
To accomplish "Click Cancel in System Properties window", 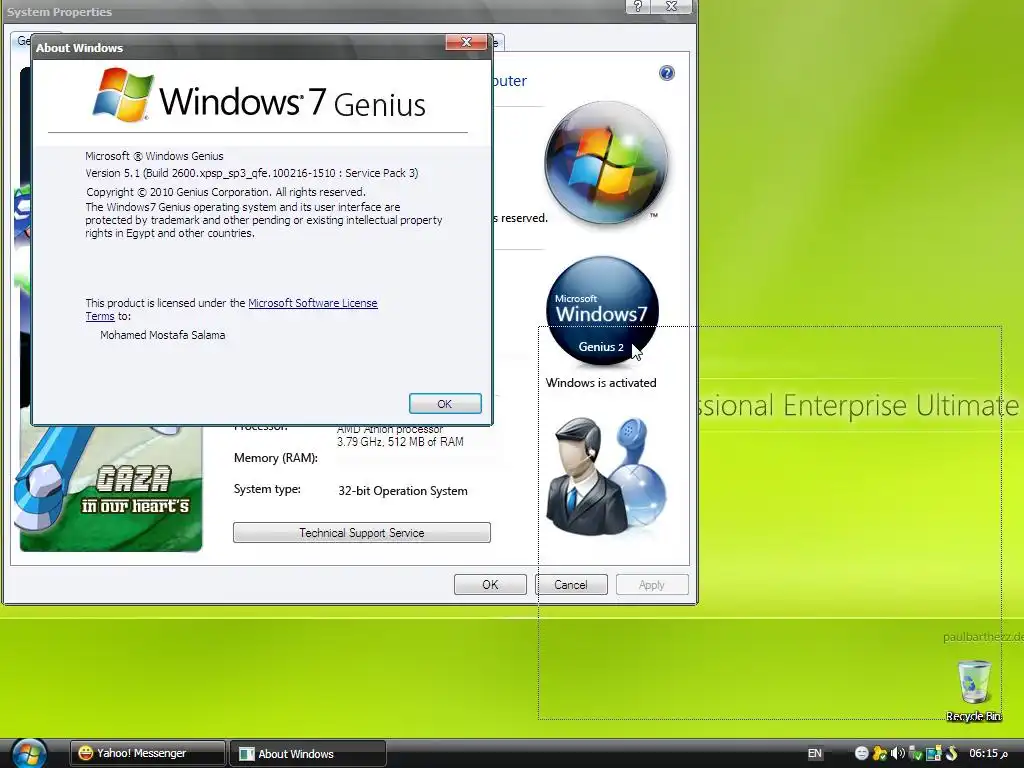I will pos(571,584).
